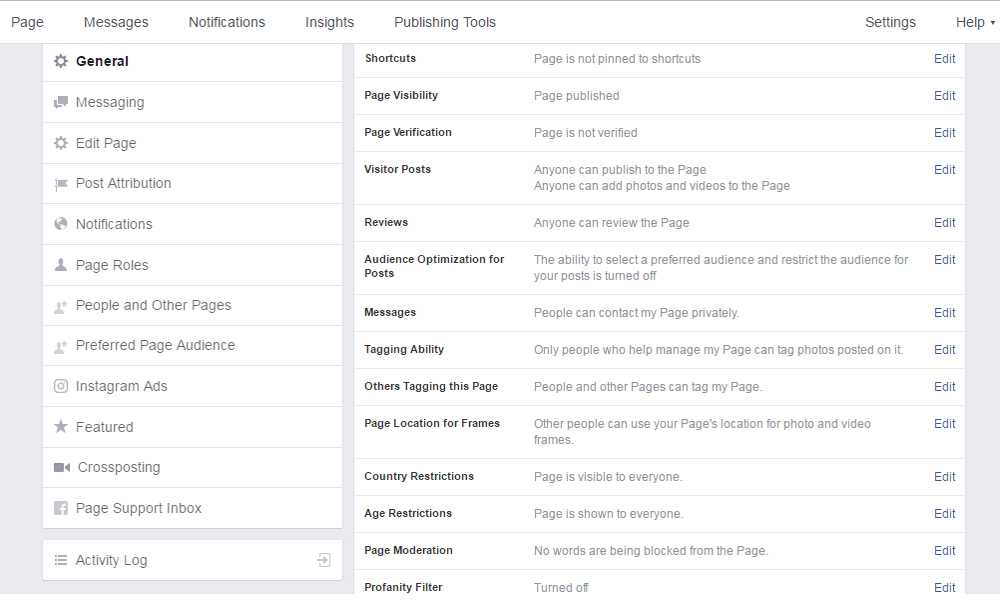The image size is (1000, 613).
Task: Open the Notifications tab in top bar
Action: coord(227,22)
